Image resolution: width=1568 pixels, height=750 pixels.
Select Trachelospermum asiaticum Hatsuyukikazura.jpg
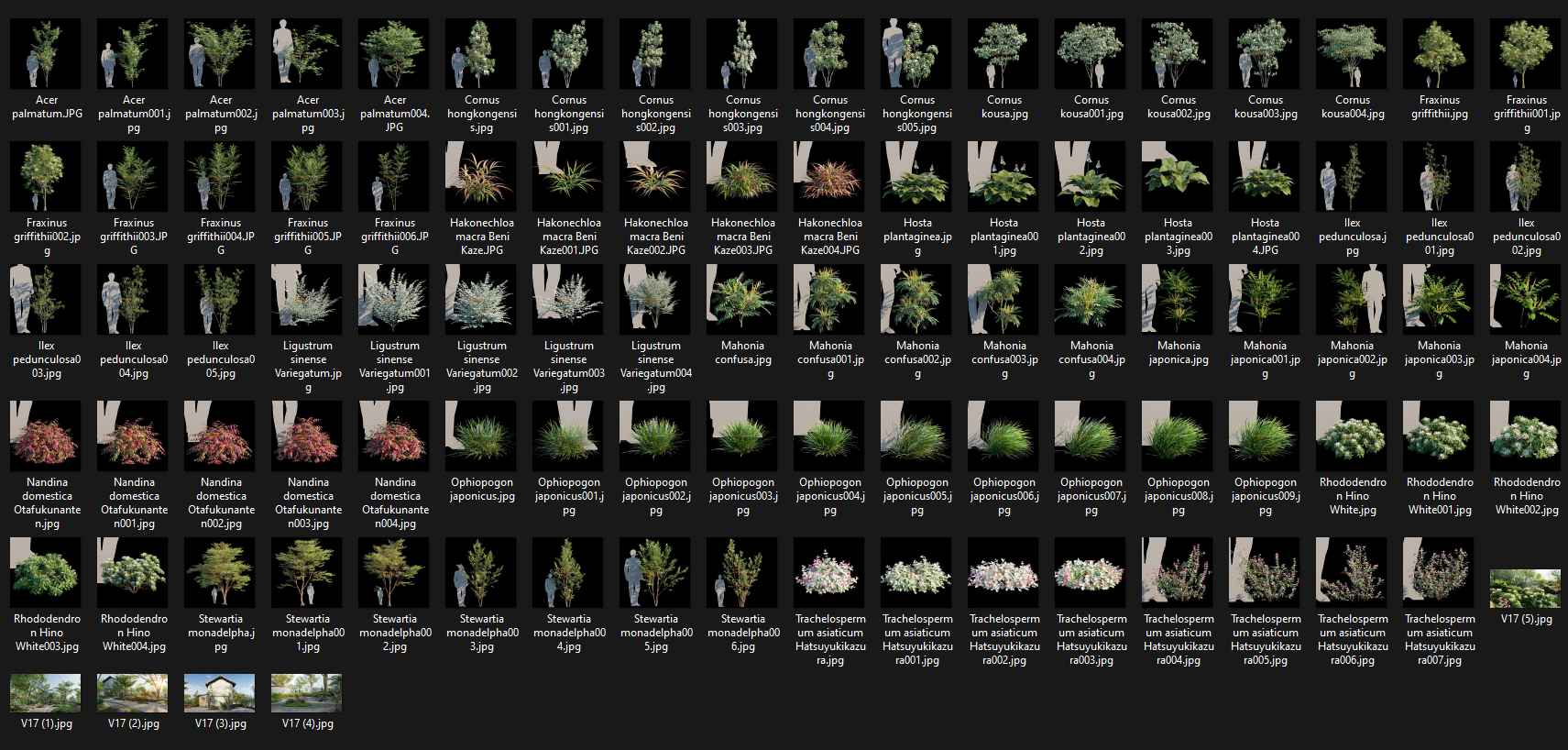[x=829, y=573]
